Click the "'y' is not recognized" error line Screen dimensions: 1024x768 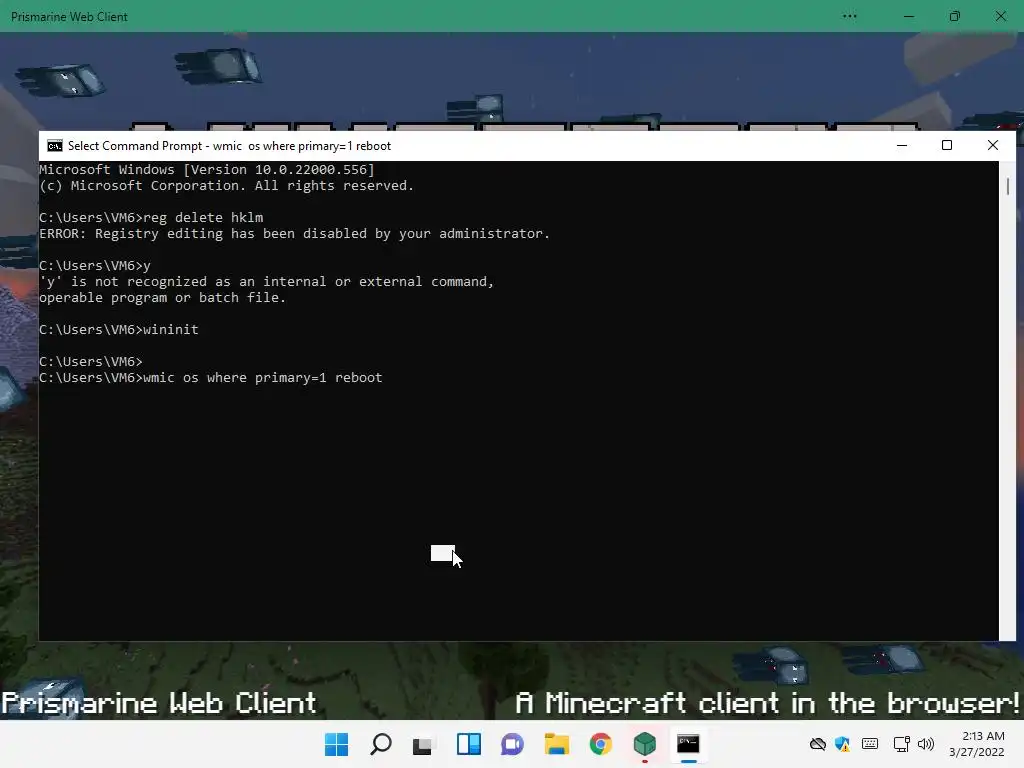click(x=266, y=281)
